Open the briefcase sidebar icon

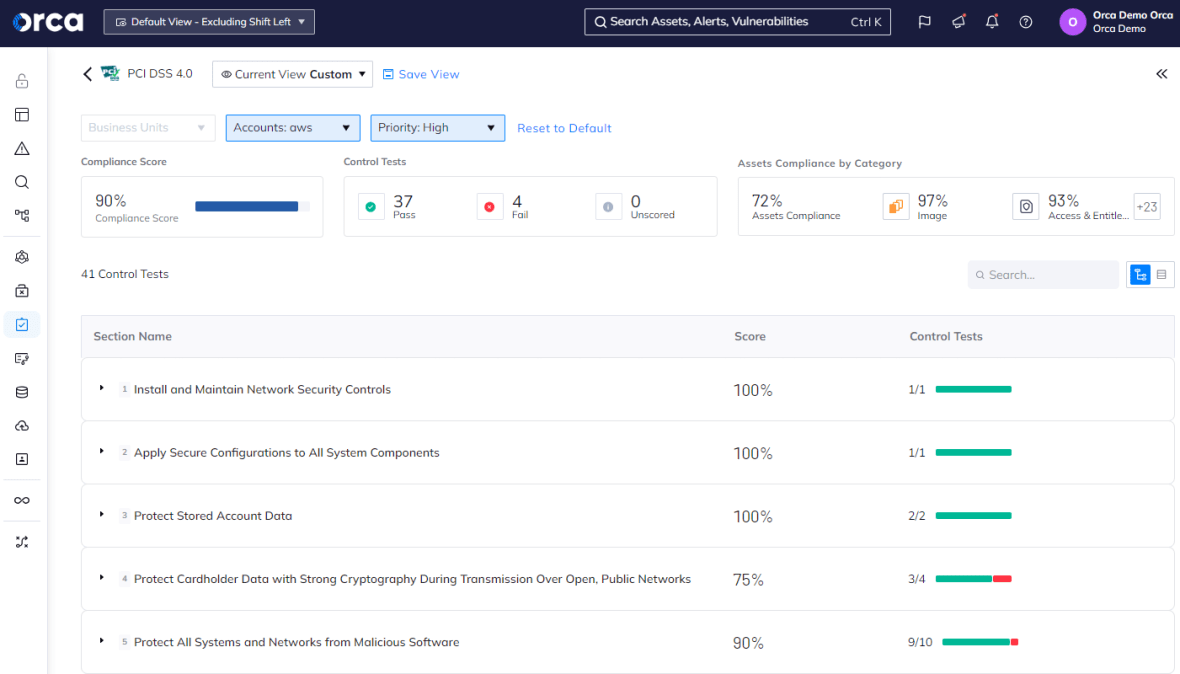tap(22, 290)
